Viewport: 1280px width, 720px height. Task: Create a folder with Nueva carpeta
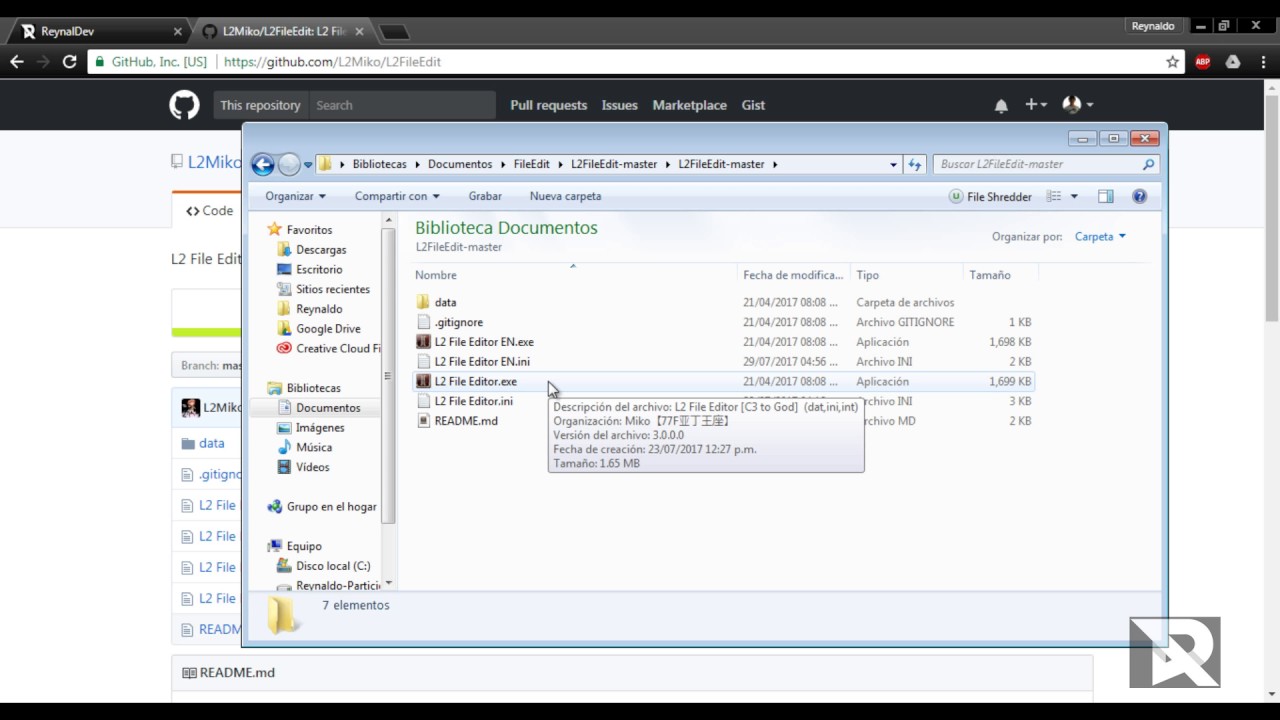click(565, 196)
